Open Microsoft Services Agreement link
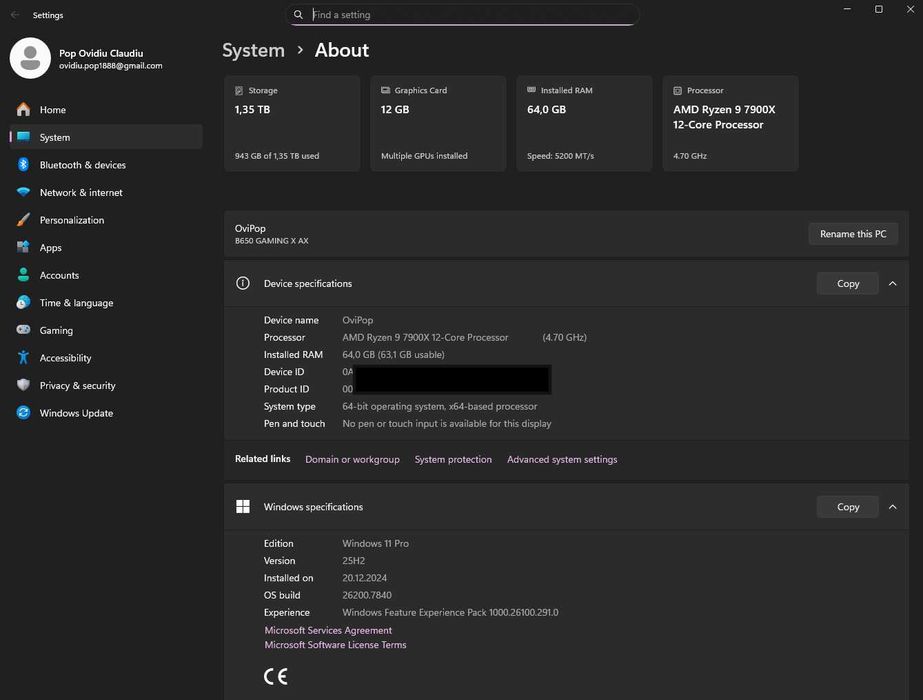Screen dimensions: 923x700 tap(328, 630)
